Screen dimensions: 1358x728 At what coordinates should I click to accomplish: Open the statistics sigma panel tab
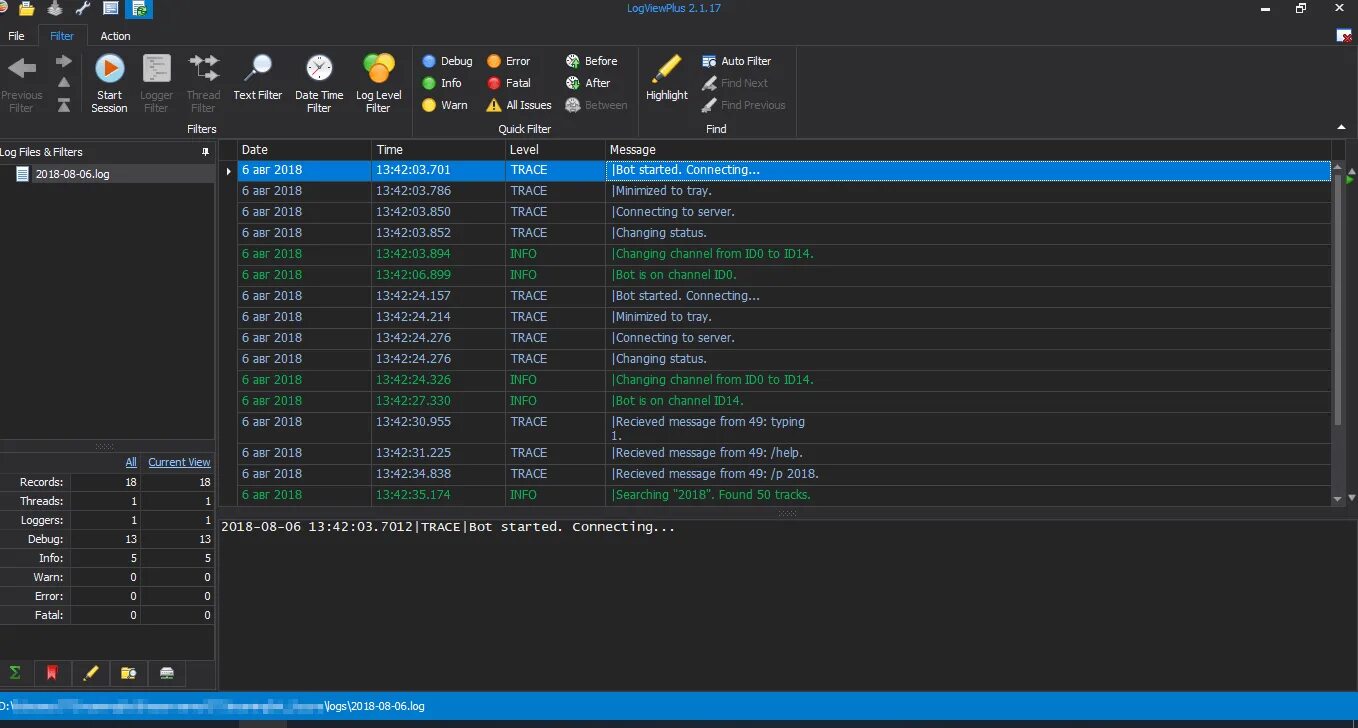pyautogui.click(x=15, y=673)
